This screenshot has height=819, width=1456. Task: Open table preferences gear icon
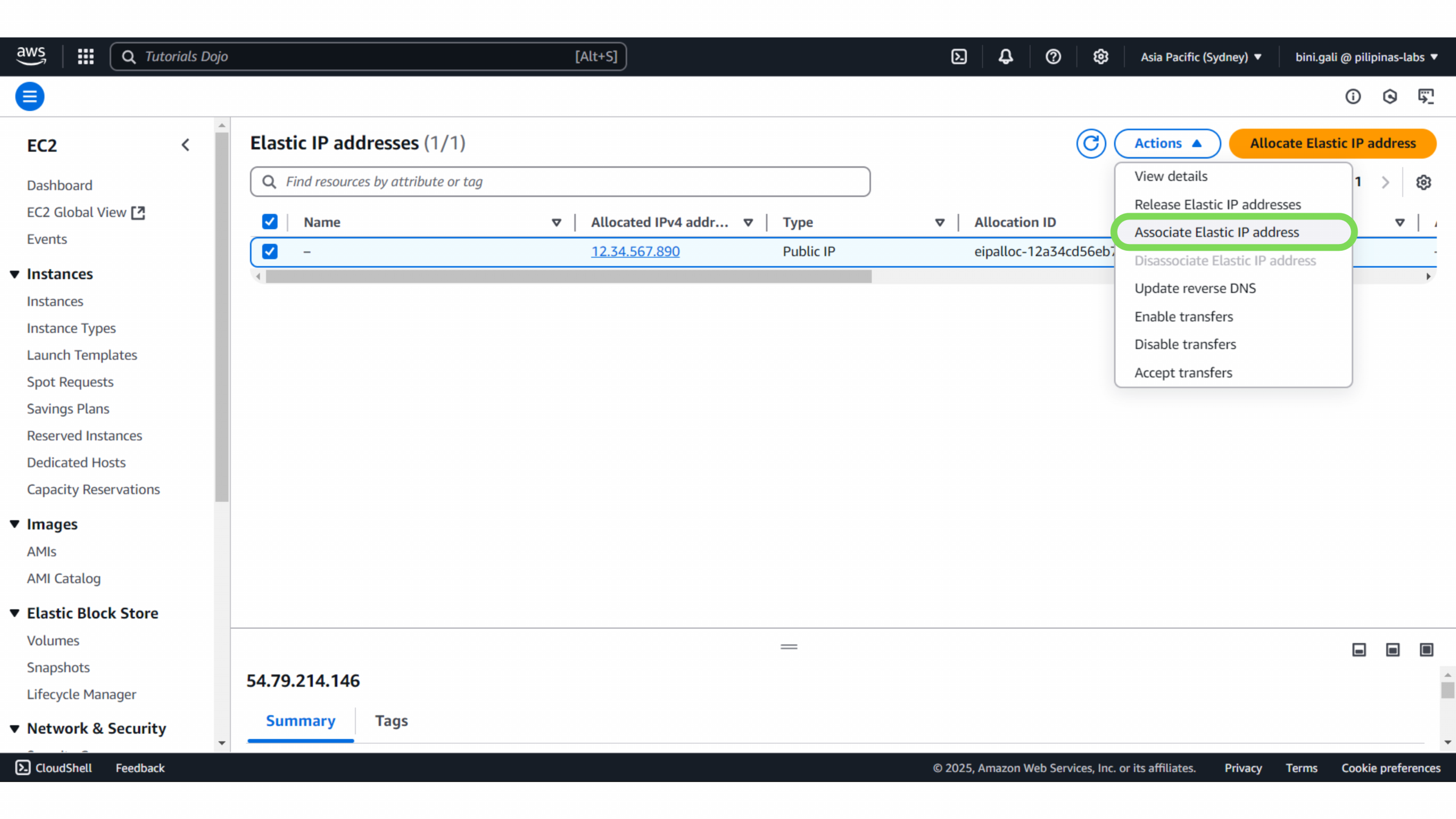tap(1423, 182)
